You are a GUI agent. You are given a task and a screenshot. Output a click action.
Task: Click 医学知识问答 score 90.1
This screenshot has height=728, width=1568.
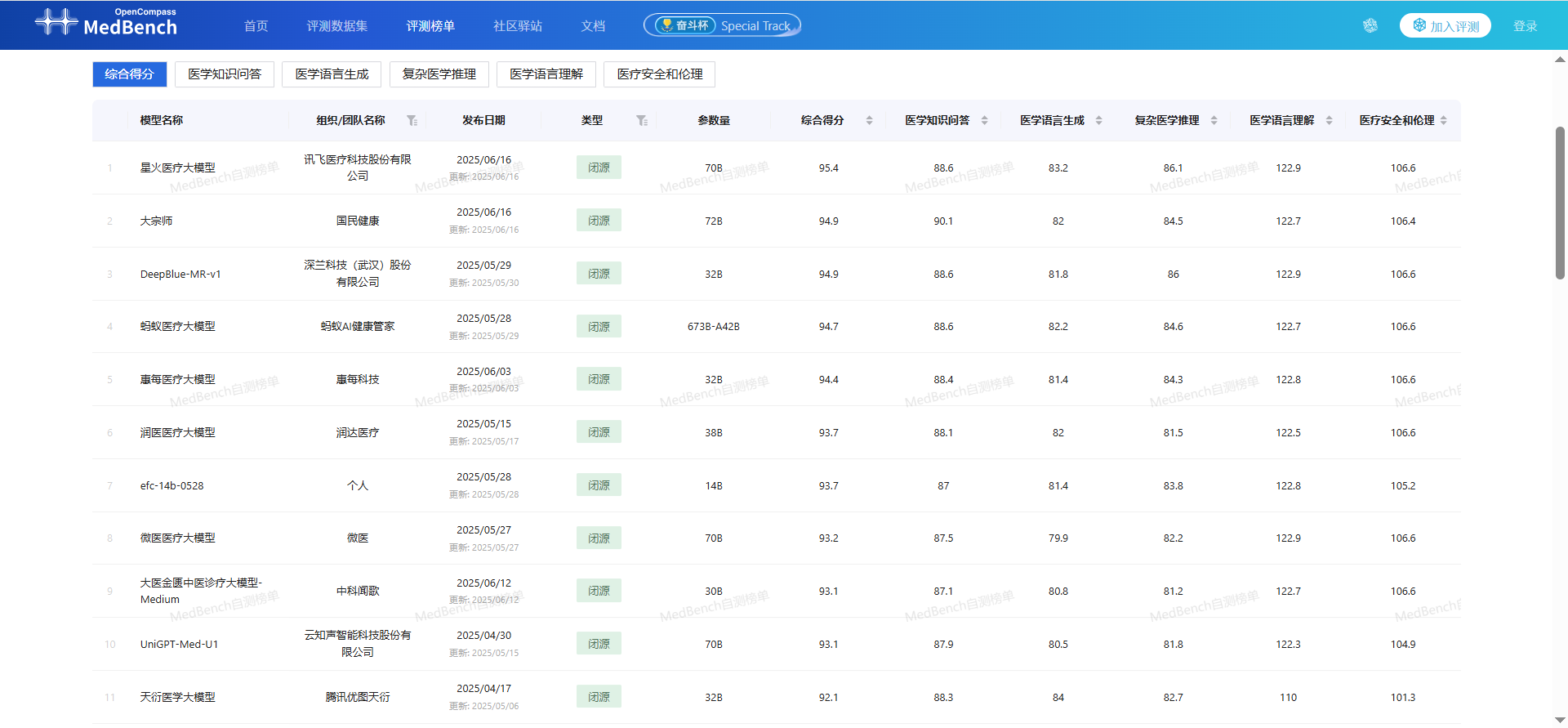pyautogui.click(x=943, y=221)
